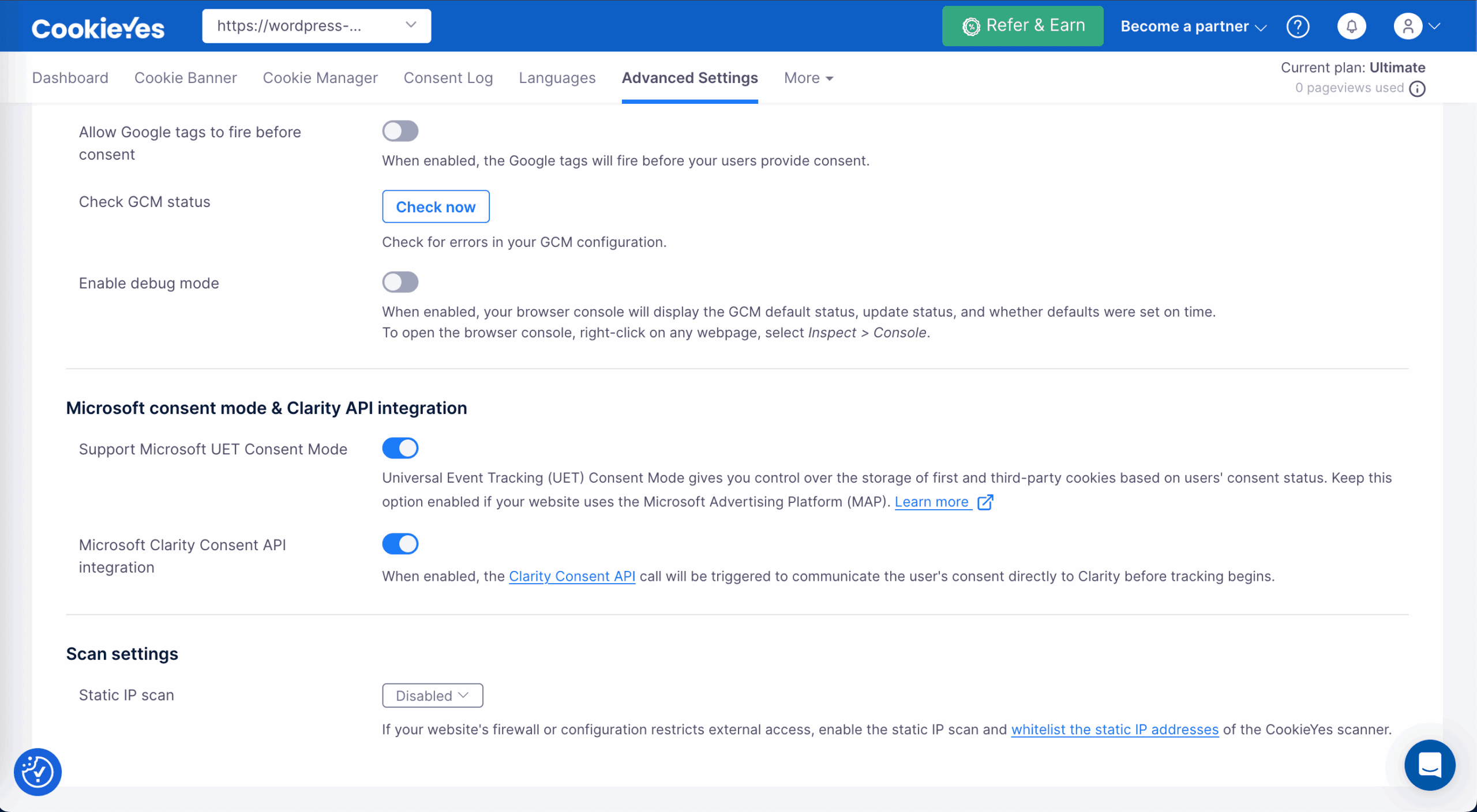
Task: Disable Microsoft Clarity Consent API integration switch
Action: pos(400,544)
